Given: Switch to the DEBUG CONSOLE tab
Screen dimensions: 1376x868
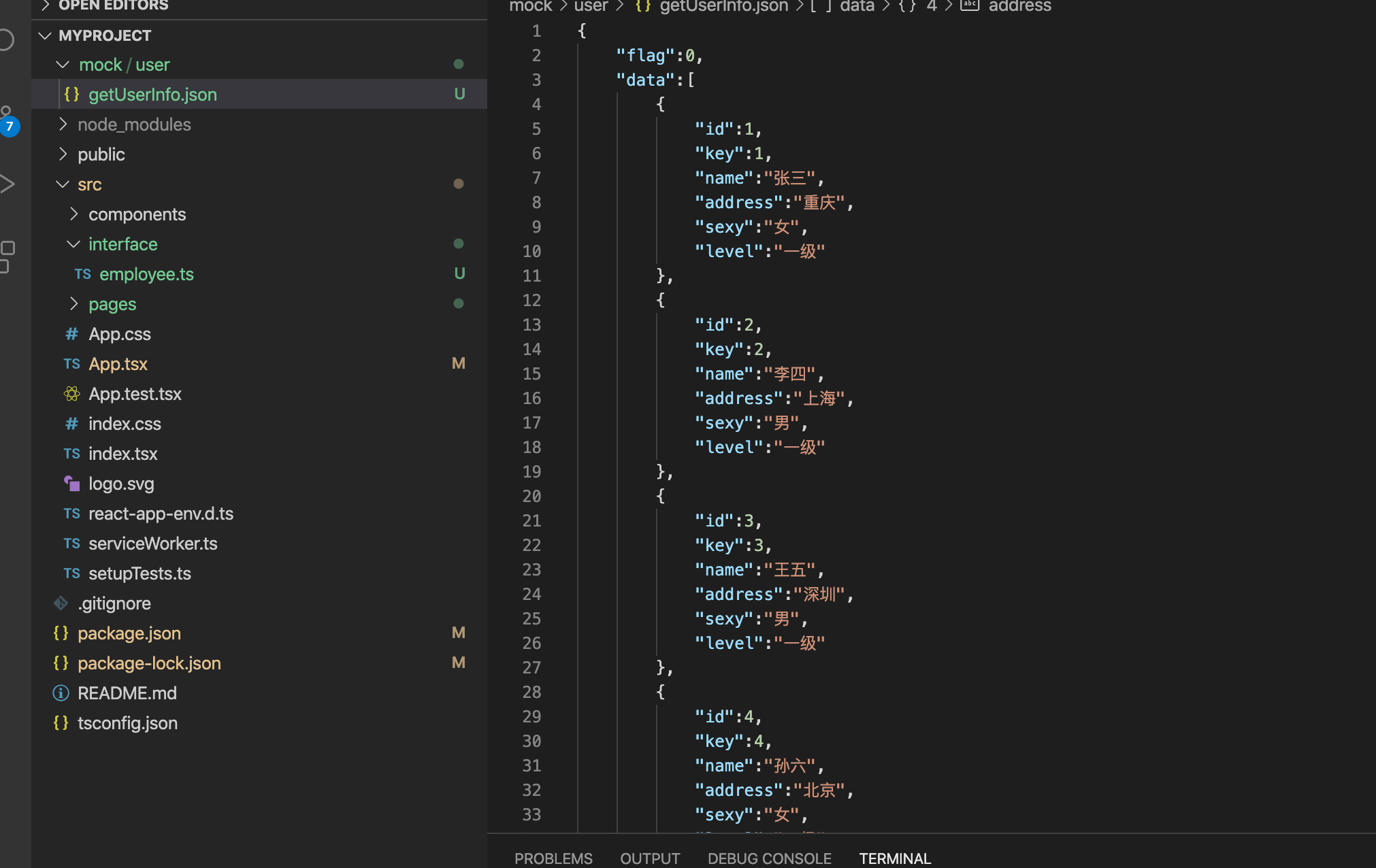Looking at the screenshot, I should pyautogui.click(x=769, y=858).
